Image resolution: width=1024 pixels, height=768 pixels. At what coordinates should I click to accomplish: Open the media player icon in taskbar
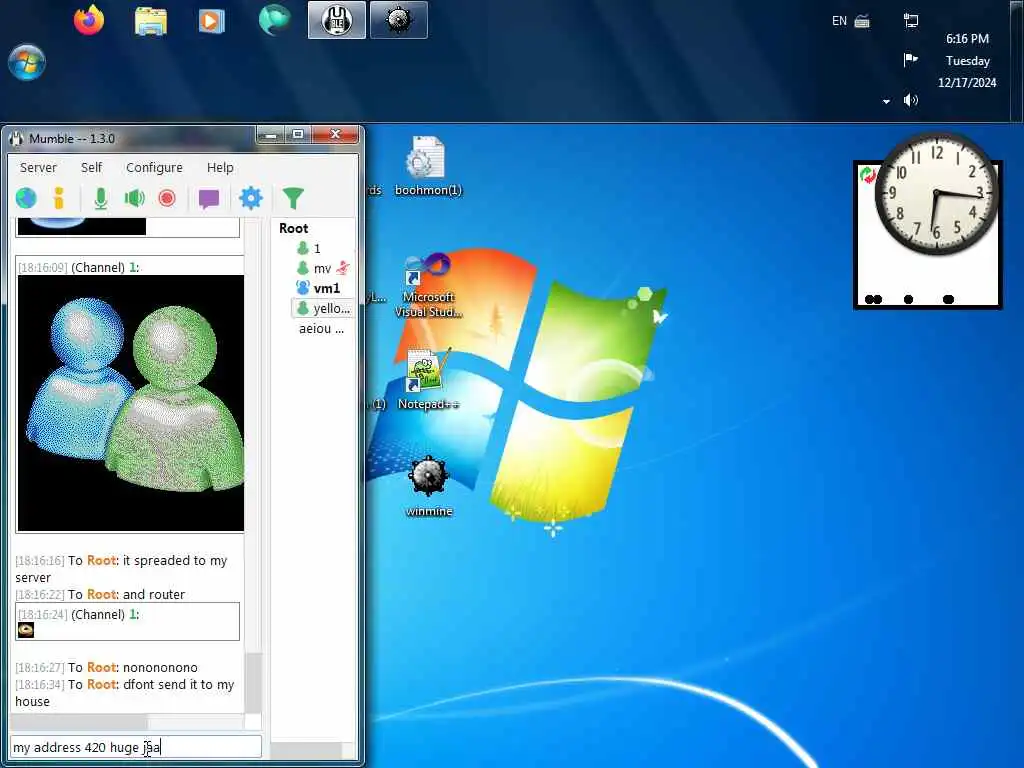(210, 20)
